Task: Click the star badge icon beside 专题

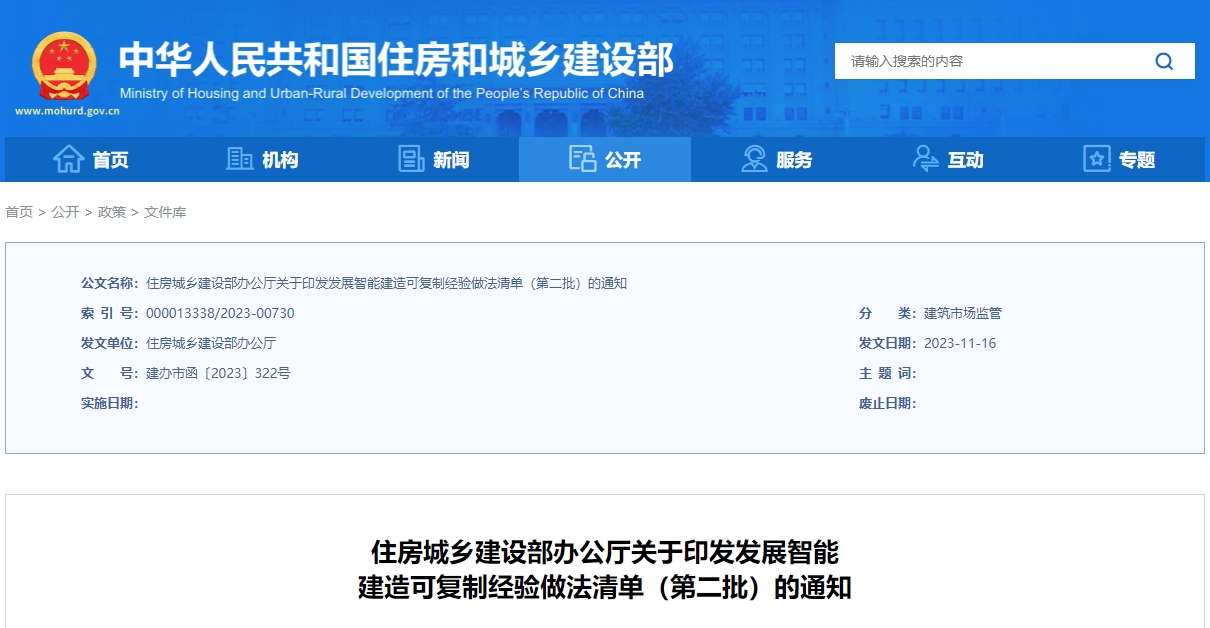Action: 1097,159
